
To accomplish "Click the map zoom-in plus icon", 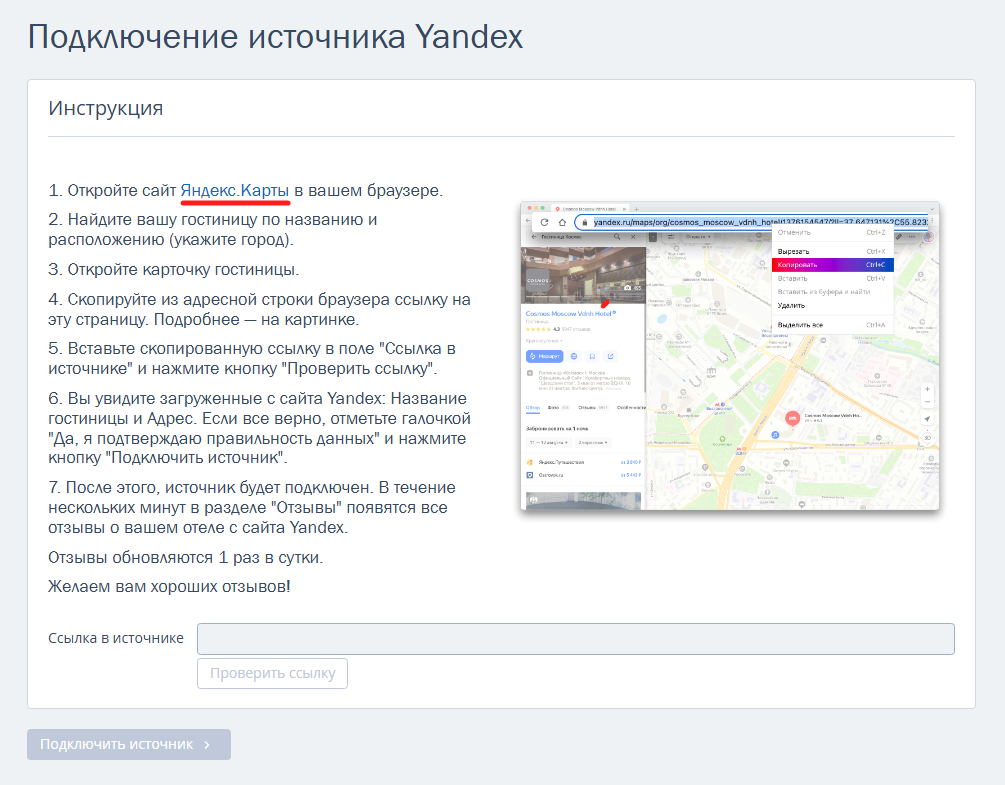I will 927,390.
